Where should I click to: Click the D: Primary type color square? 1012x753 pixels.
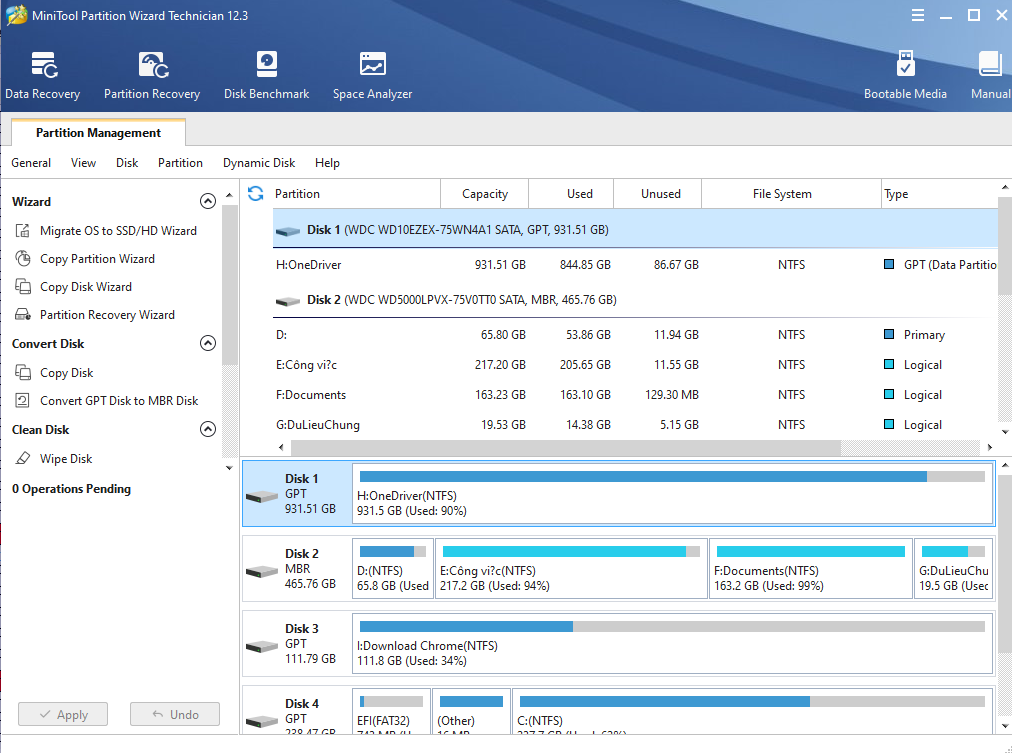click(x=889, y=334)
